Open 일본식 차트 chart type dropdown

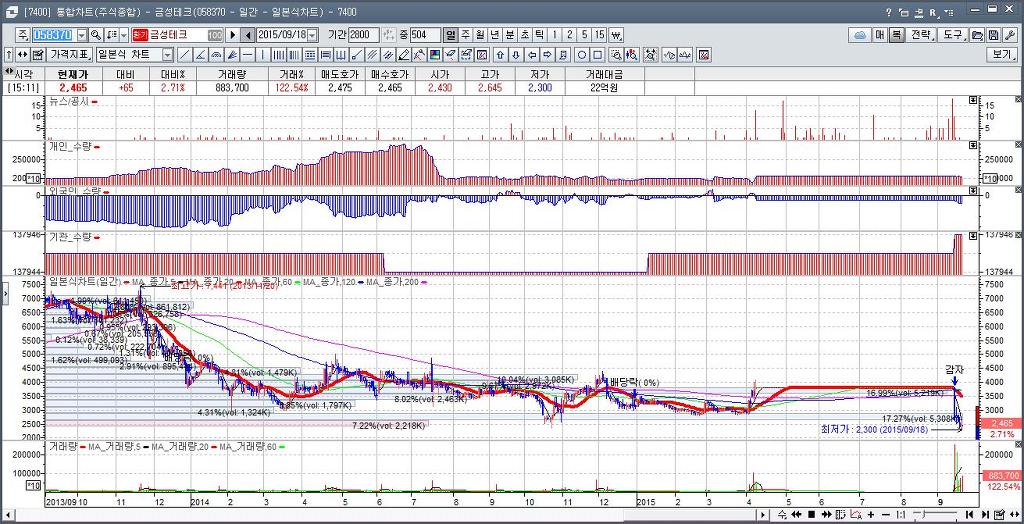coord(168,56)
